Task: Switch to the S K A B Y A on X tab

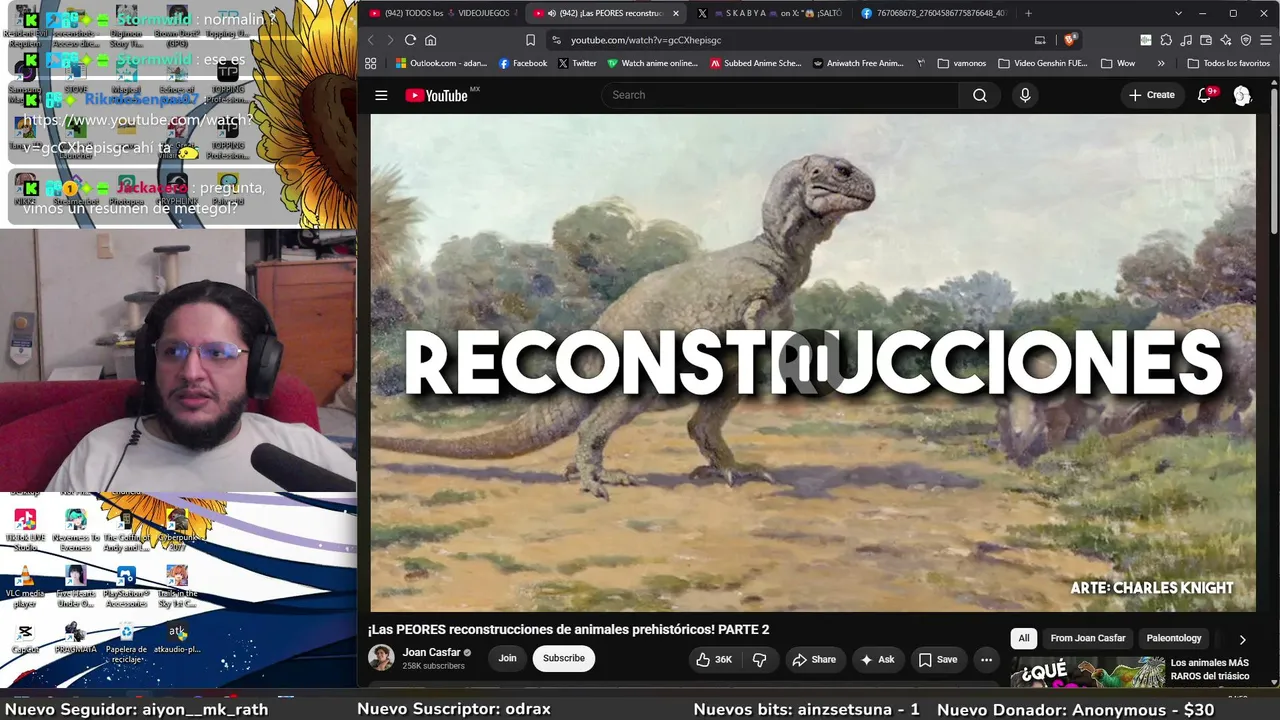Action: (x=771, y=13)
